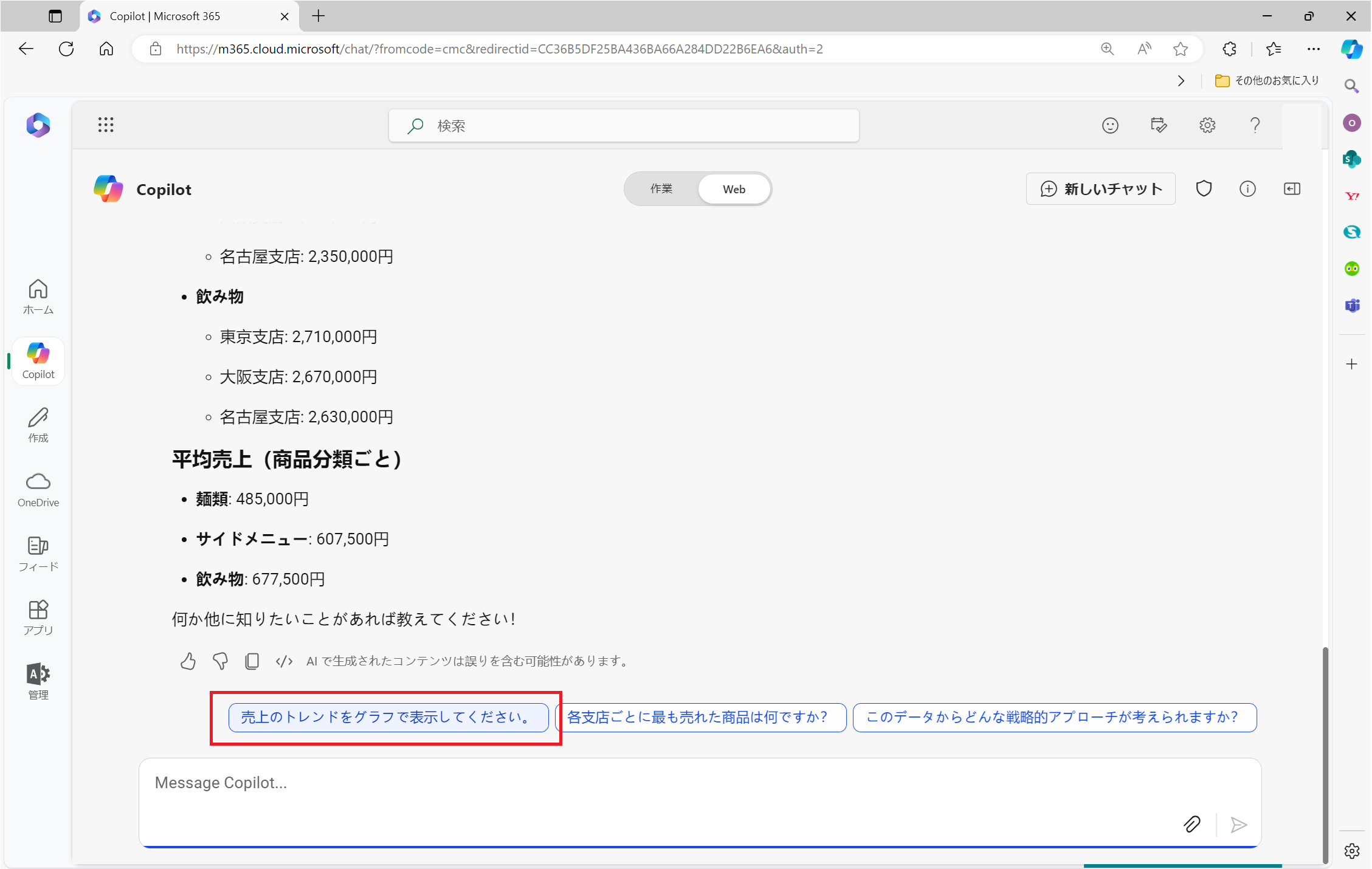Screen dimensions: 1372x869
Task: Open the Teams icon in Edge sidebar
Action: pyautogui.click(x=1351, y=305)
